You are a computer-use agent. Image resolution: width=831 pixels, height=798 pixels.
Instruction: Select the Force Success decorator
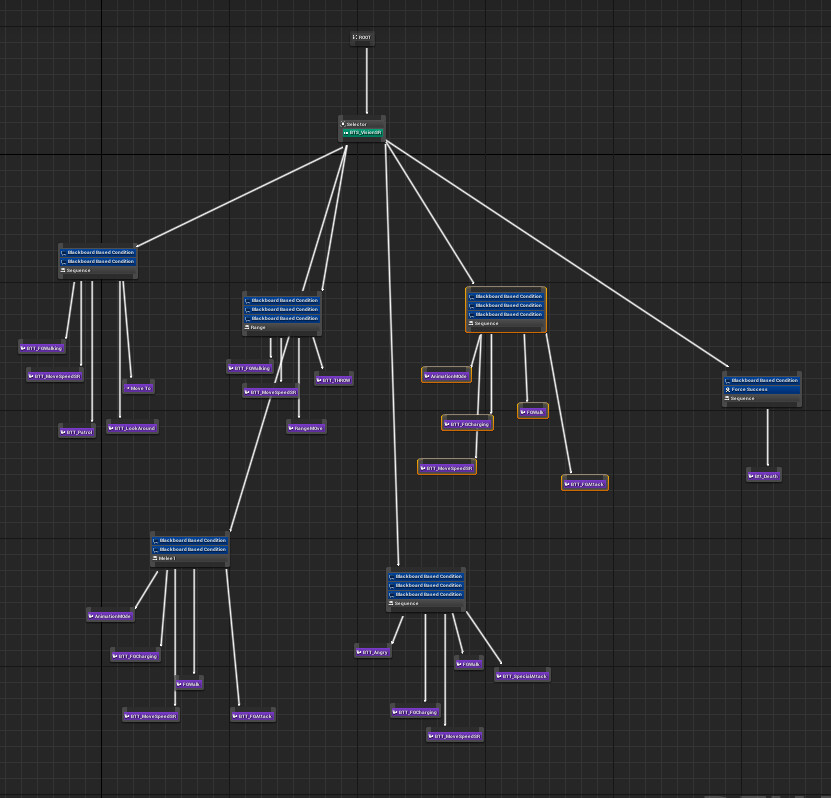(762, 389)
